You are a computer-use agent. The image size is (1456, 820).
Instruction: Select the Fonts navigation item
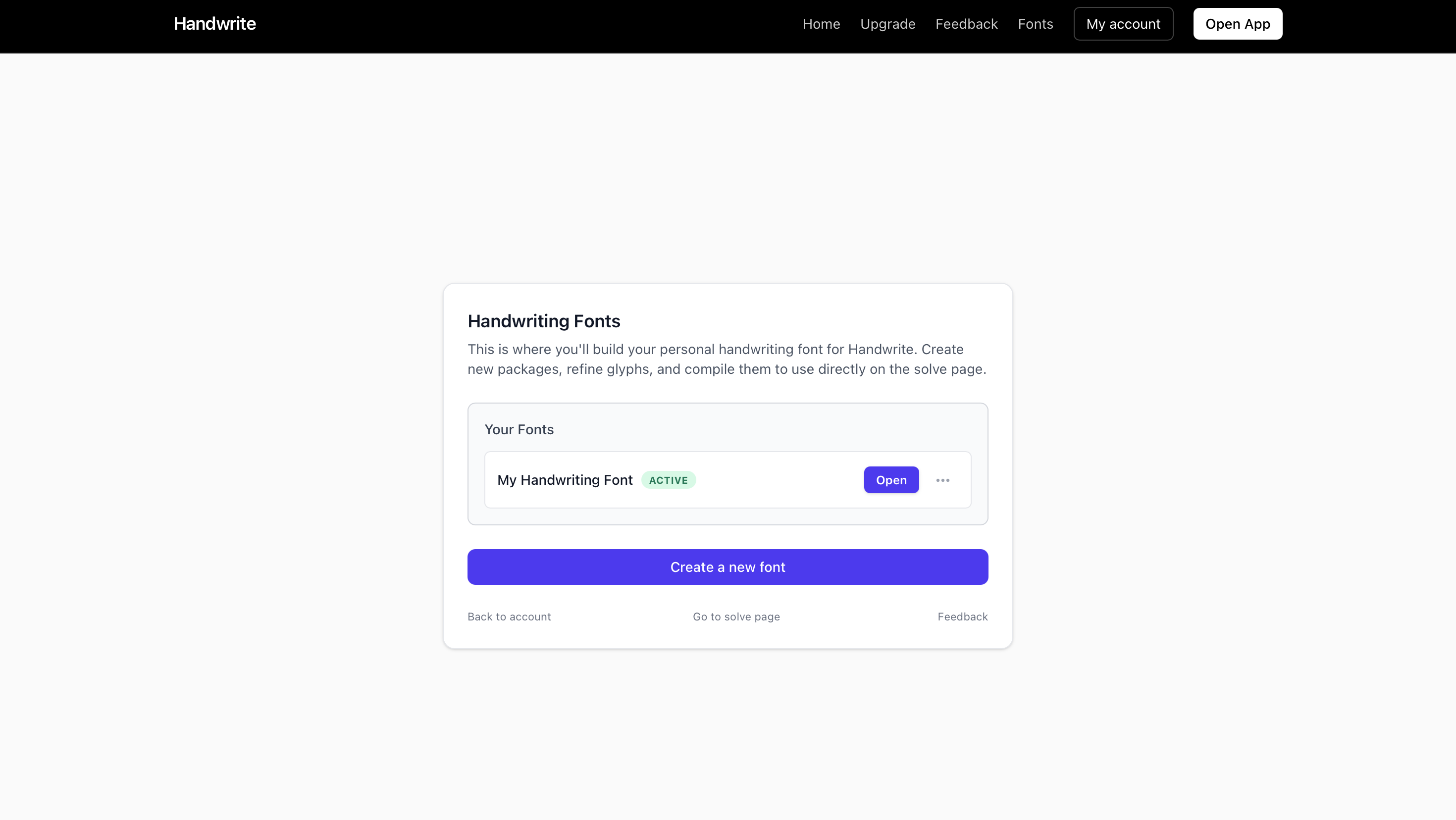[1036, 24]
